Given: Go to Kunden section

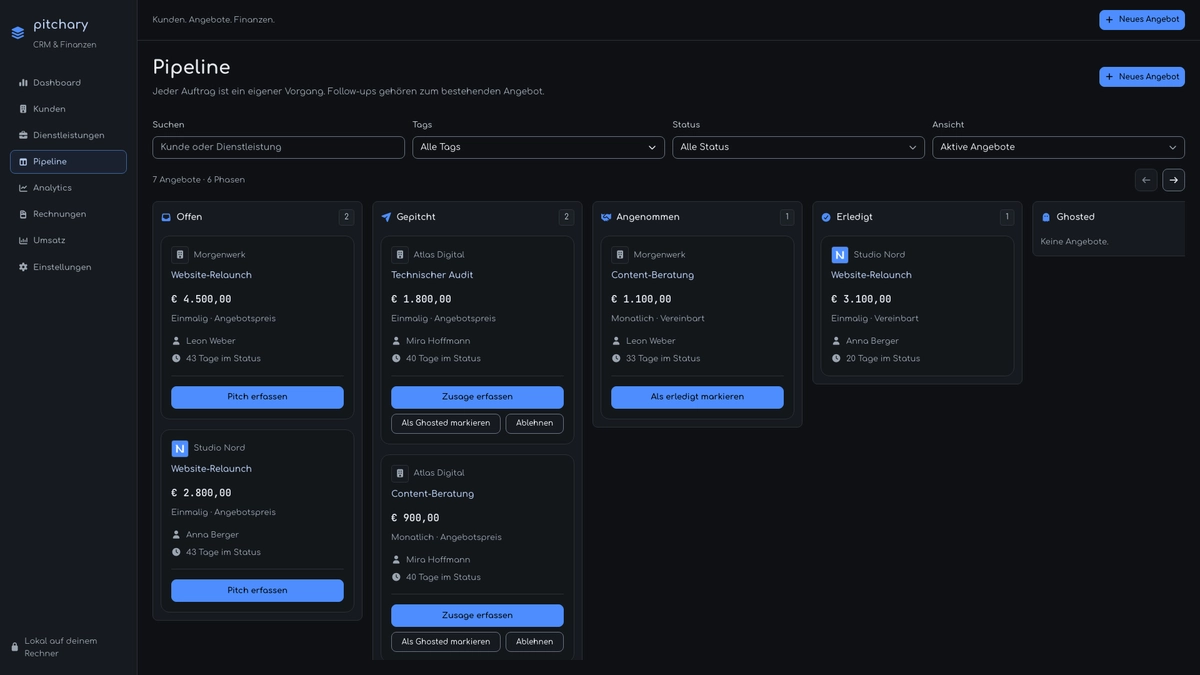Looking at the screenshot, I should pyautogui.click(x=68, y=109).
